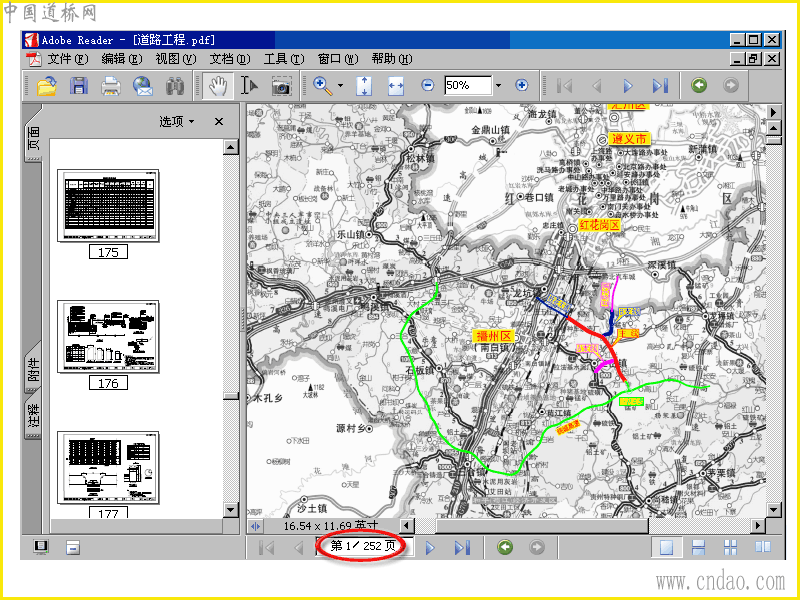Image resolution: width=800 pixels, height=600 pixels.
Task: Click the Fit Page height icon
Action: click(x=364, y=86)
